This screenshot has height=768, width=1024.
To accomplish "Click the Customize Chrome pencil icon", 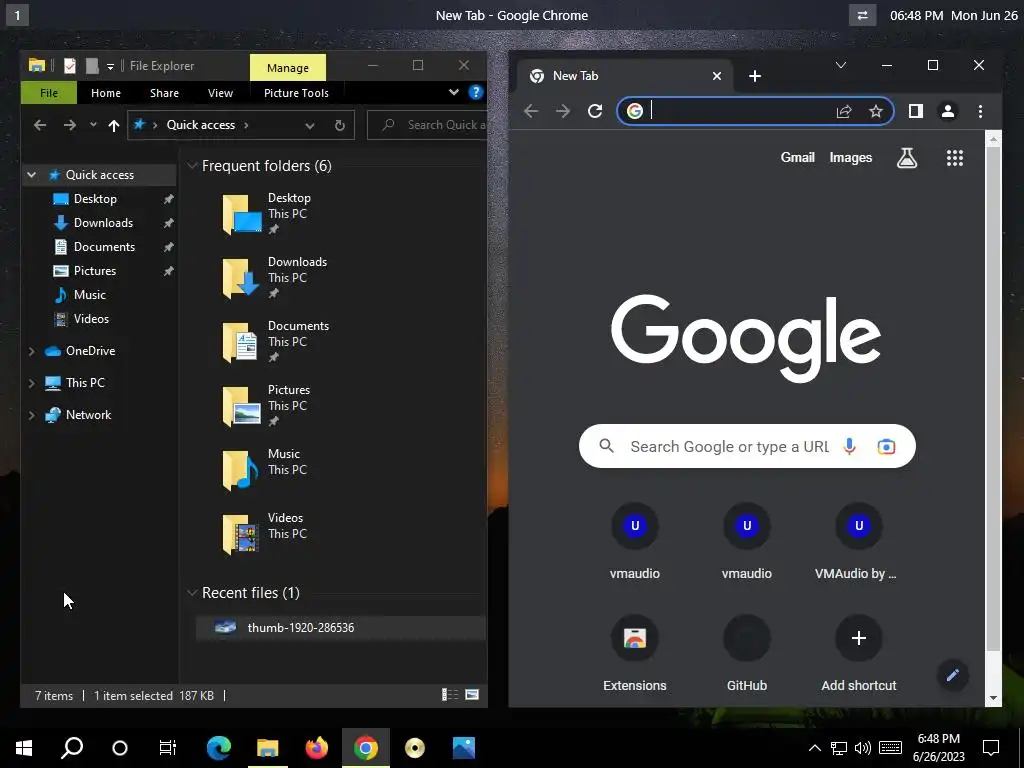I will click(952, 675).
